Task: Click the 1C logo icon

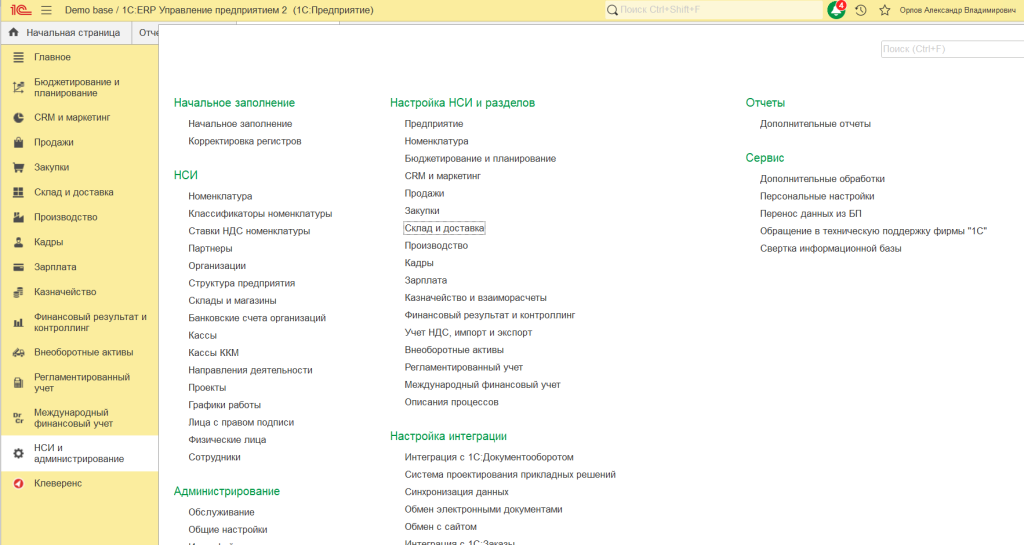Action: [20, 10]
